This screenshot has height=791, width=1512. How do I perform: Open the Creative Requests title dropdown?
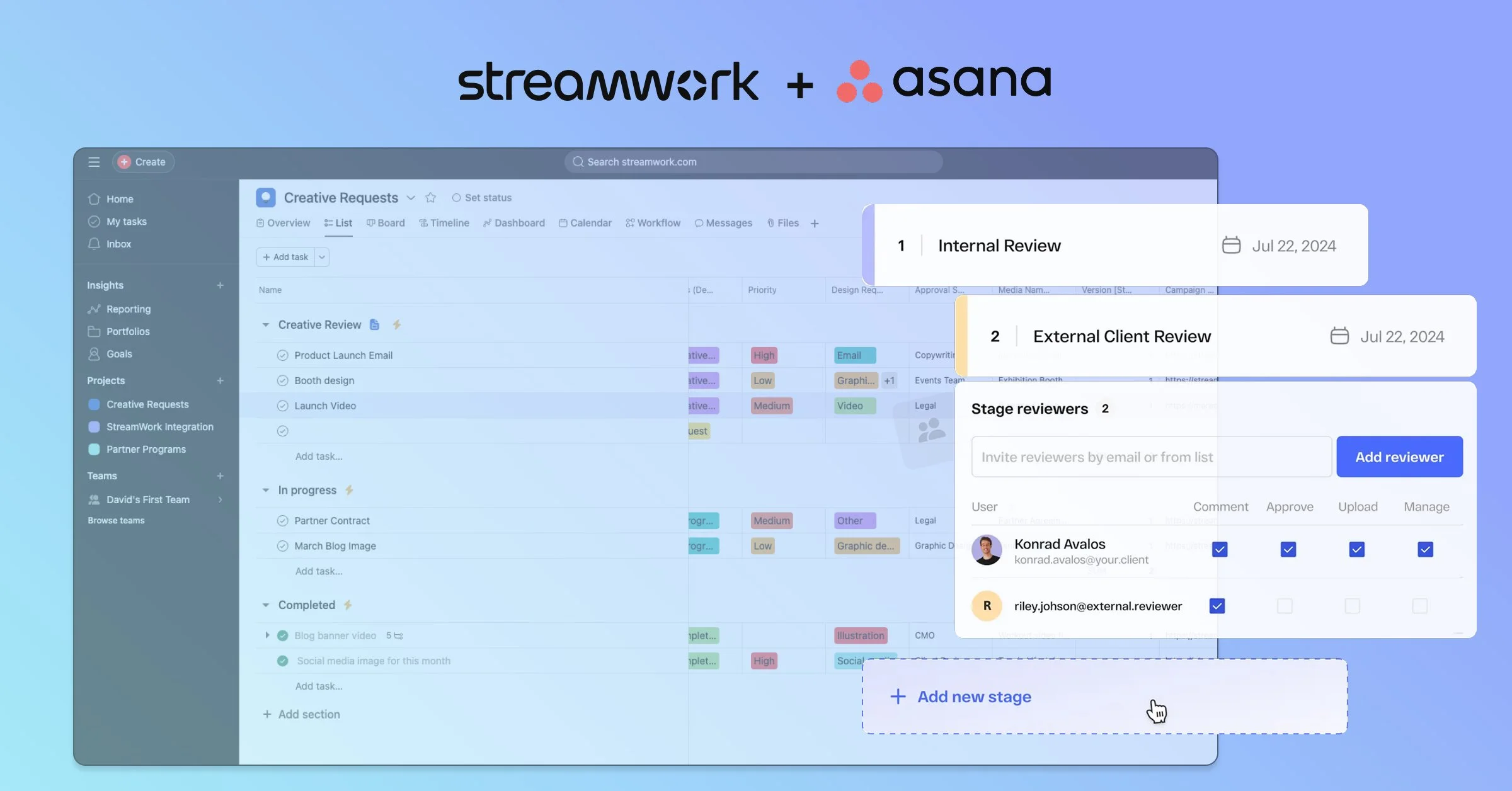411,197
